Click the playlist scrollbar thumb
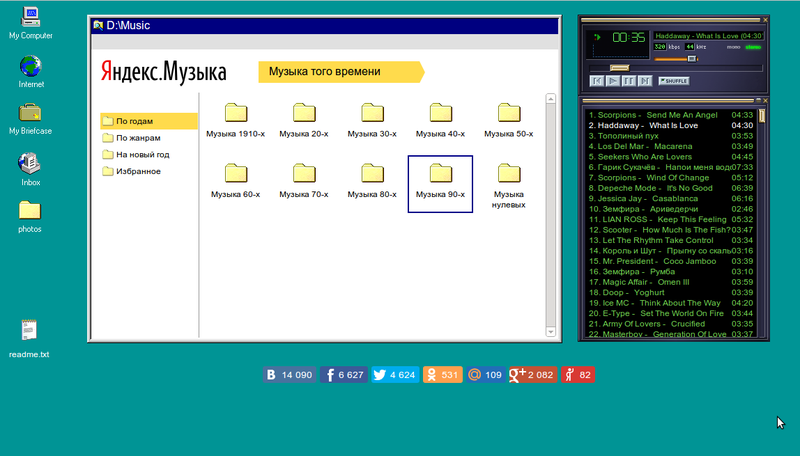This screenshot has width=800, height=456. pyautogui.click(x=762, y=116)
